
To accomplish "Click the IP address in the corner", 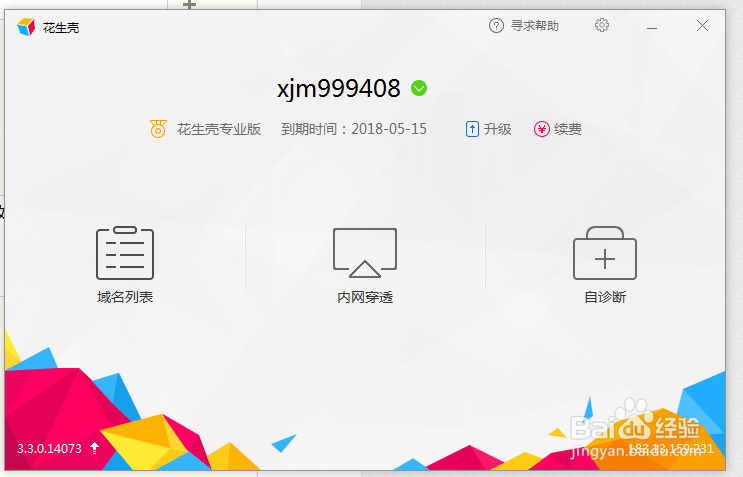I will click(x=671, y=448).
